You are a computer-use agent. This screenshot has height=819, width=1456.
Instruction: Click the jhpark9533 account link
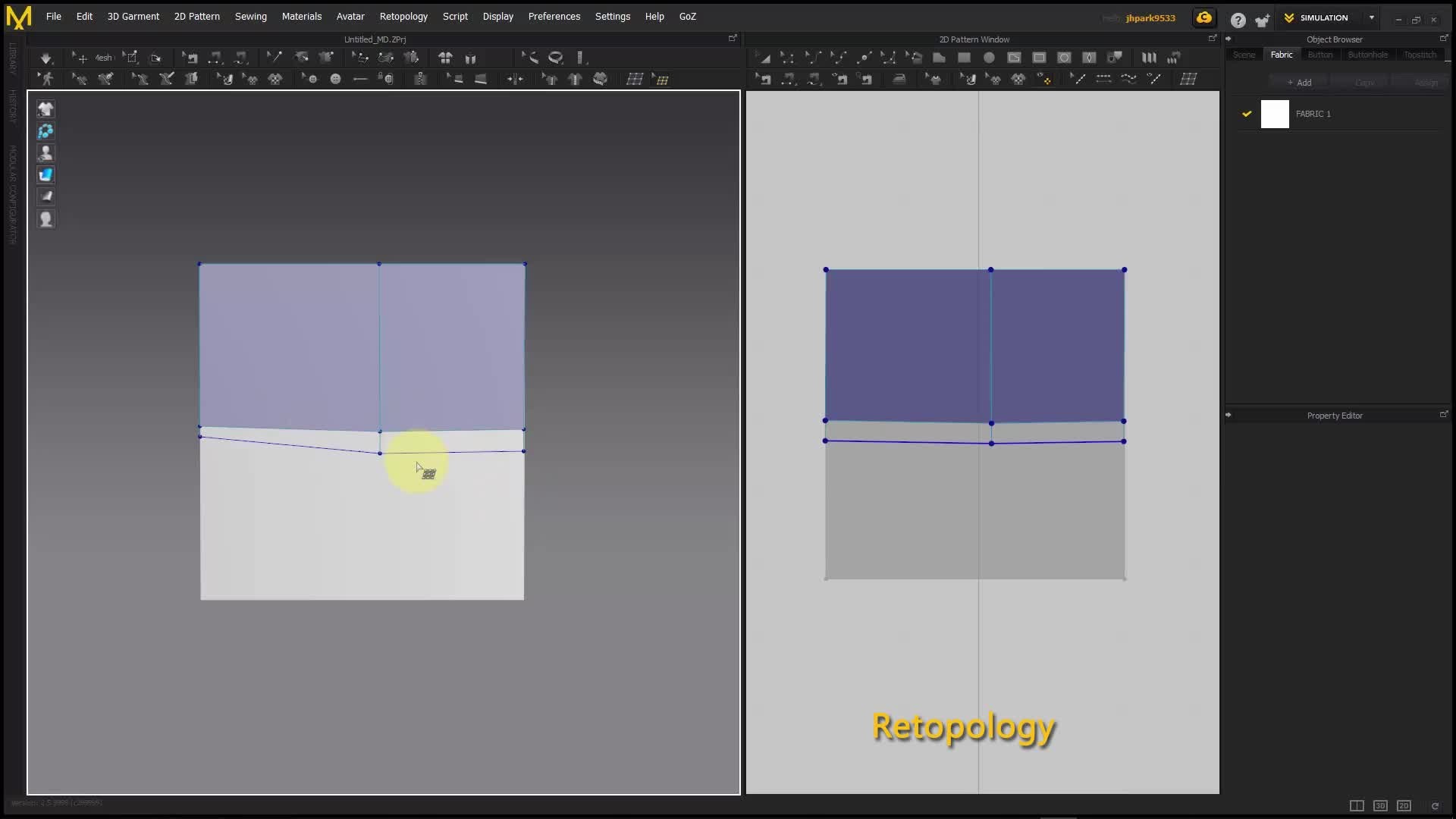pyautogui.click(x=1150, y=17)
